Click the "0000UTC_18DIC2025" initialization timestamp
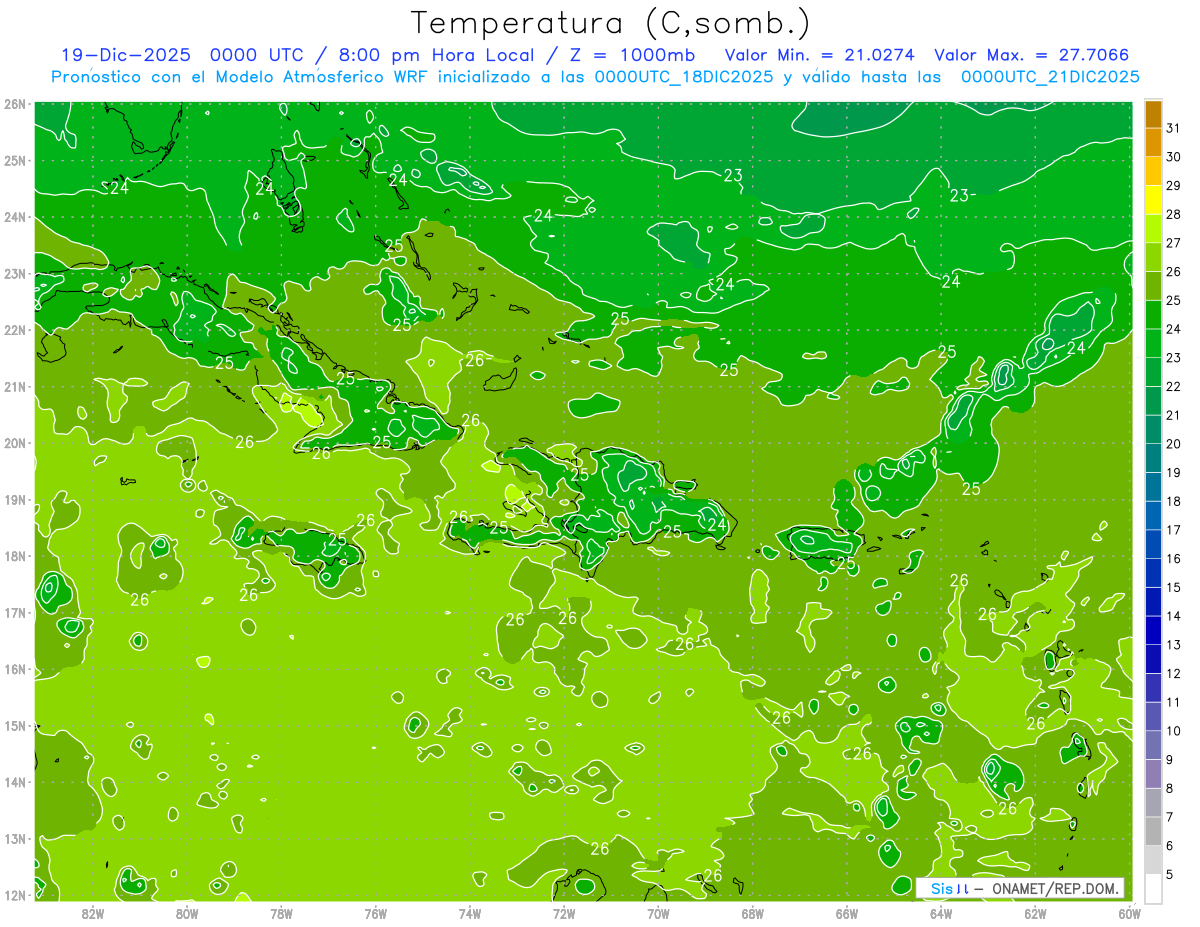Image resolution: width=1200 pixels, height=927 pixels. (x=684, y=76)
